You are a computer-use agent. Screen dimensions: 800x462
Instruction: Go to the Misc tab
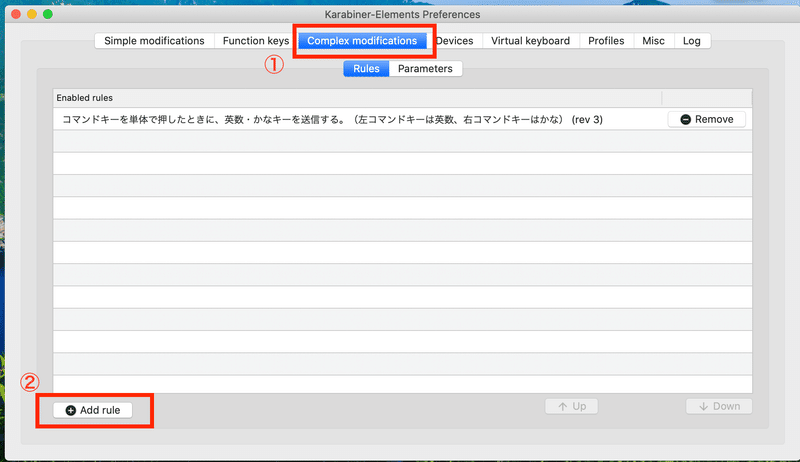click(654, 41)
